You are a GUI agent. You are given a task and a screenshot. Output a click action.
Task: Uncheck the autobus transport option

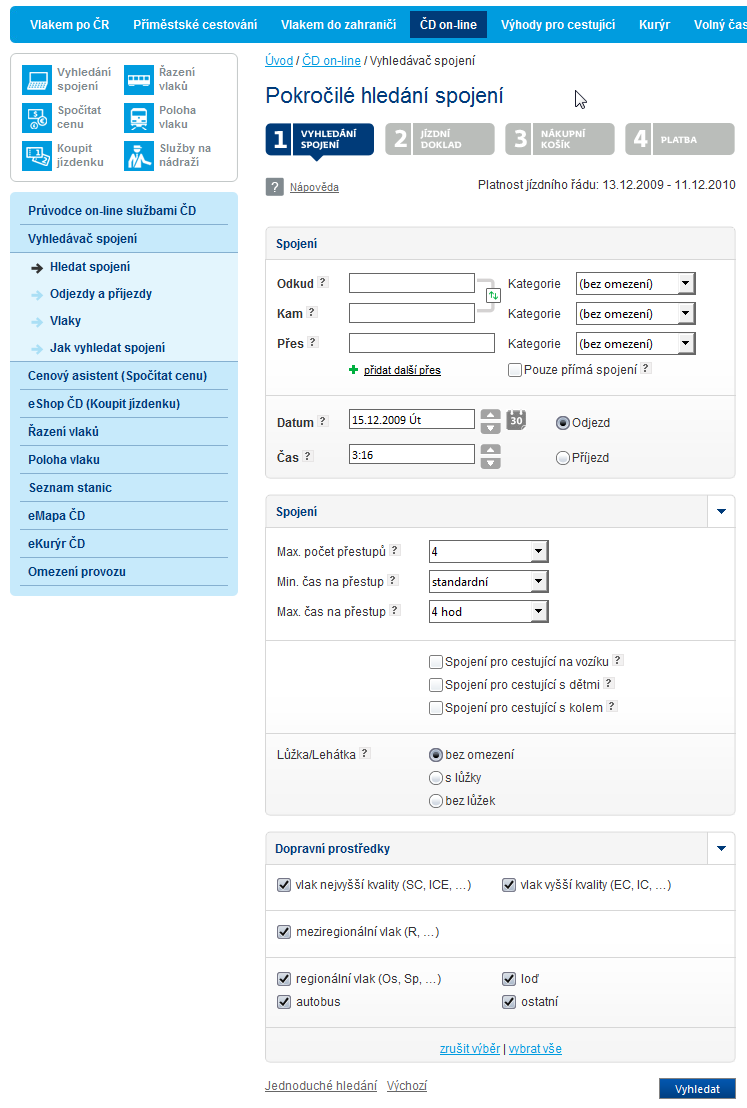coord(284,1001)
